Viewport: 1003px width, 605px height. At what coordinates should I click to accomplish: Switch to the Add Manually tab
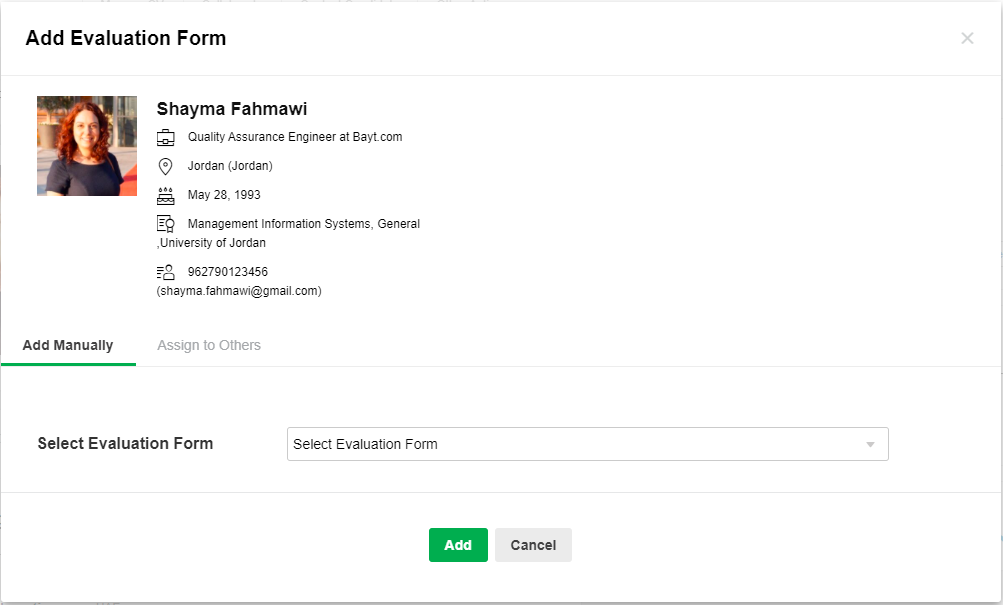(68, 345)
